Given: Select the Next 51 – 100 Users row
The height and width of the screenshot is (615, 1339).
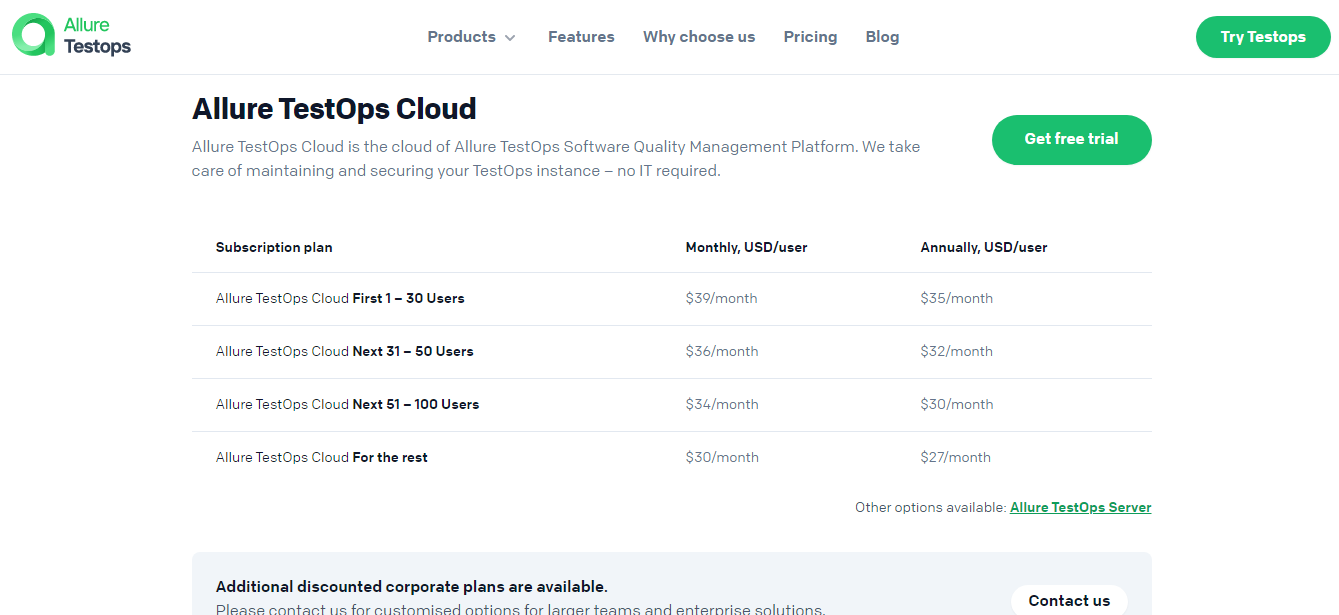Looking at the screenshot, I should (x=347, y=404).
